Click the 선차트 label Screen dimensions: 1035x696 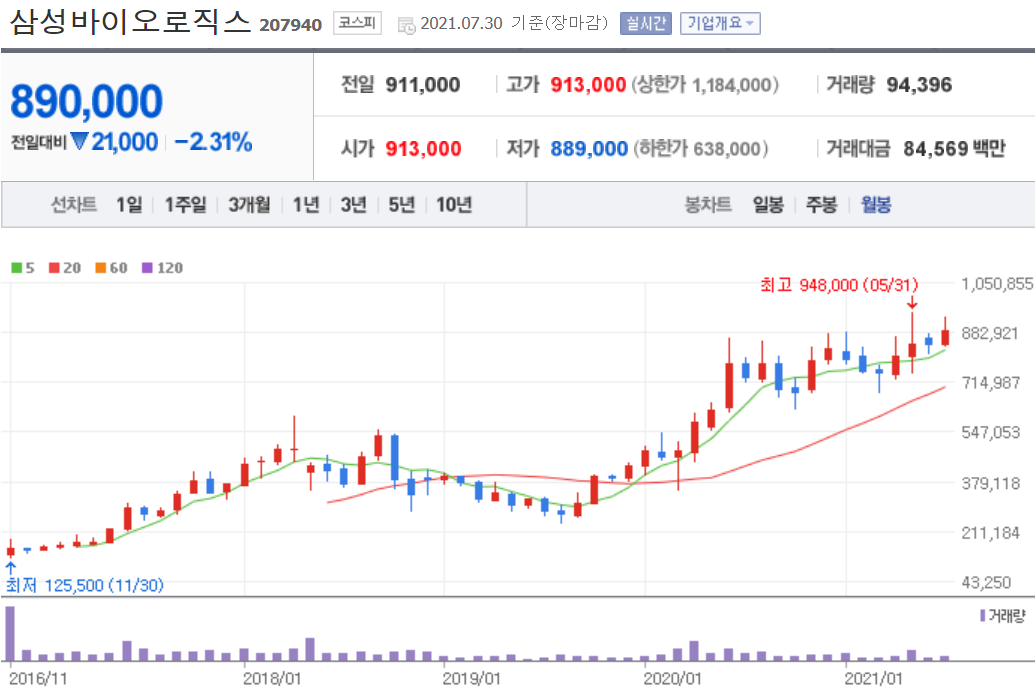(x=74, y=205)
